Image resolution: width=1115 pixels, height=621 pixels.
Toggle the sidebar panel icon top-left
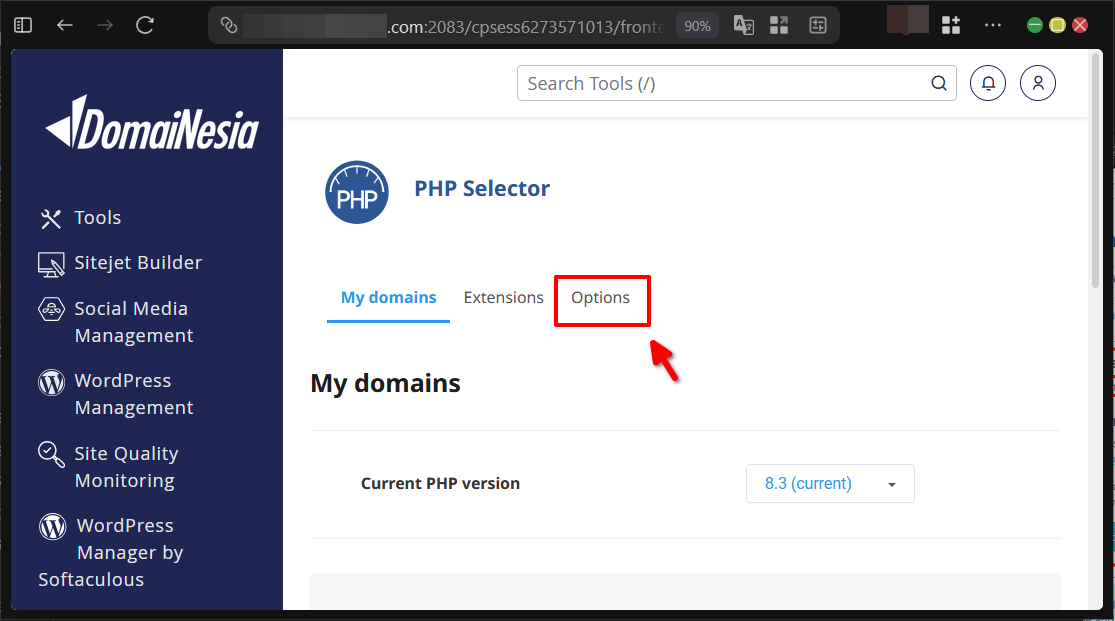pyautogui.click(x=22, y=24)
